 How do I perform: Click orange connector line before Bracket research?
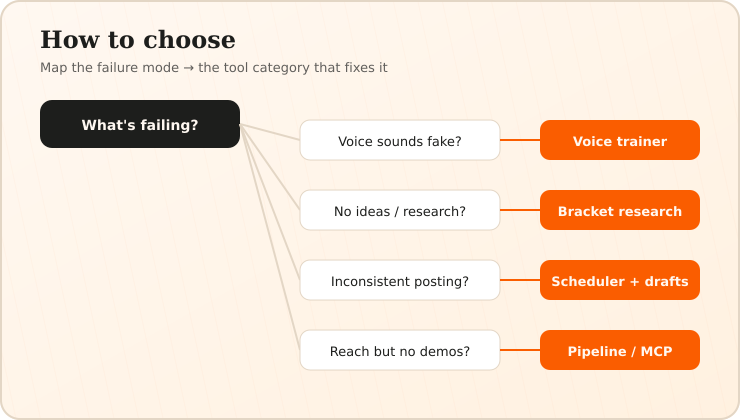520,210
